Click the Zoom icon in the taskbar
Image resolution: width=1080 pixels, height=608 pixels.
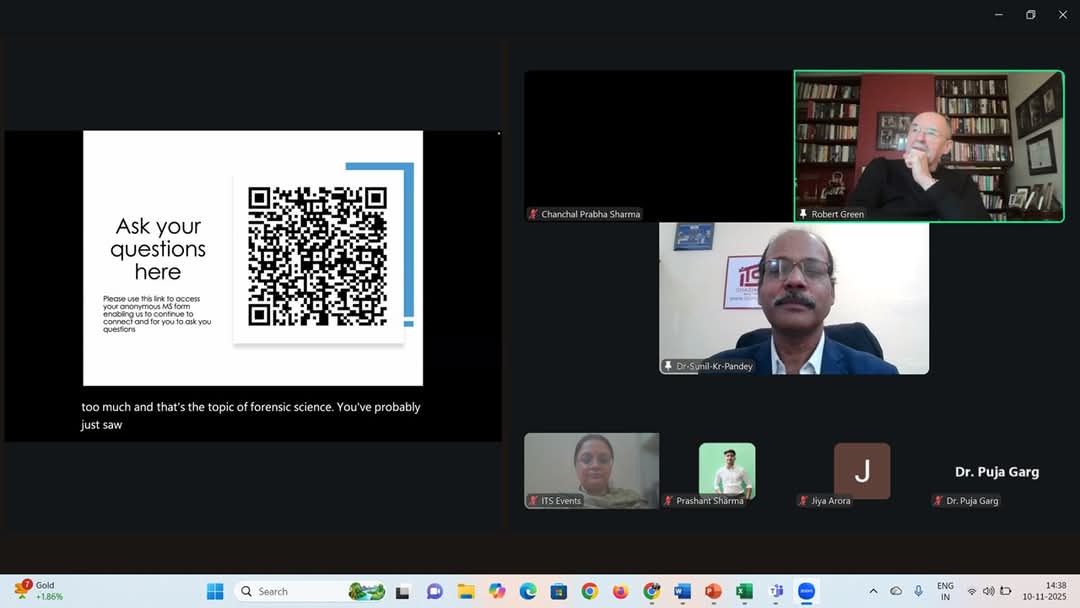[x=806, y=591]
